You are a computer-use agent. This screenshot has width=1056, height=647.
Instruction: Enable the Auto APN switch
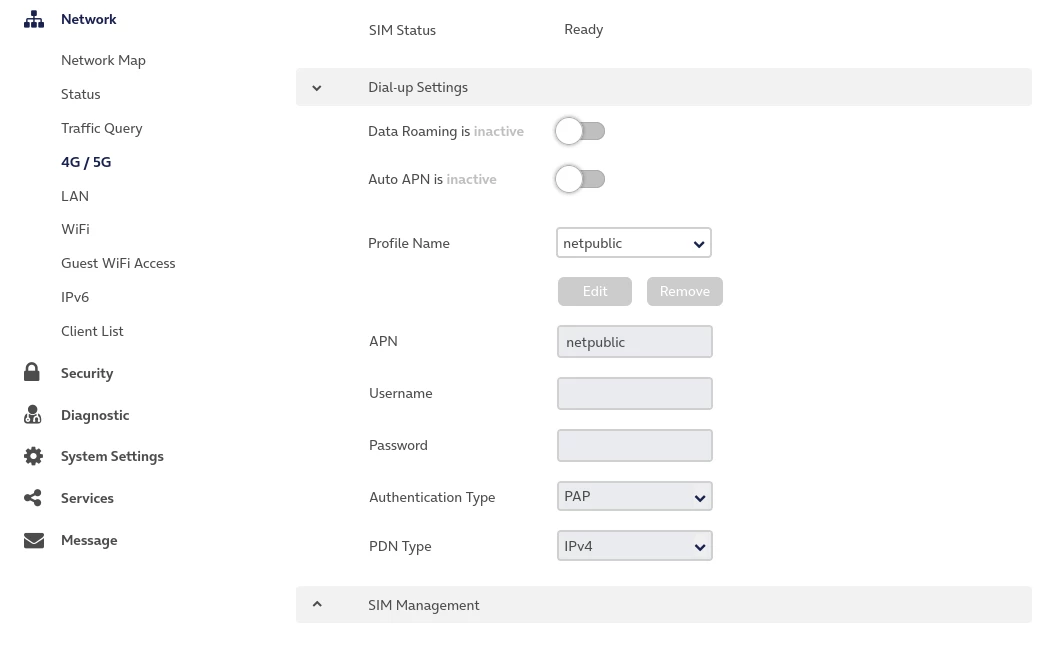point(580,179)
